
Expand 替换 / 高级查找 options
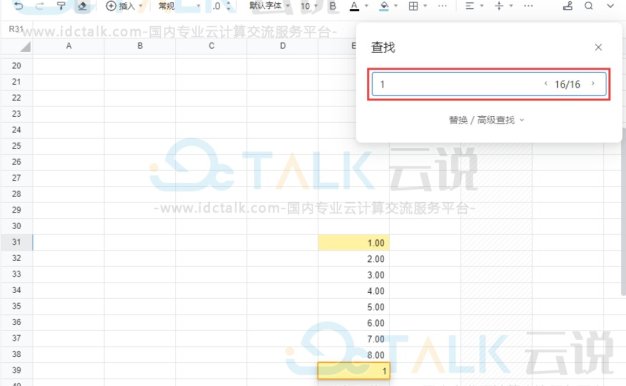pyautogui.click(x=486, y=120)
